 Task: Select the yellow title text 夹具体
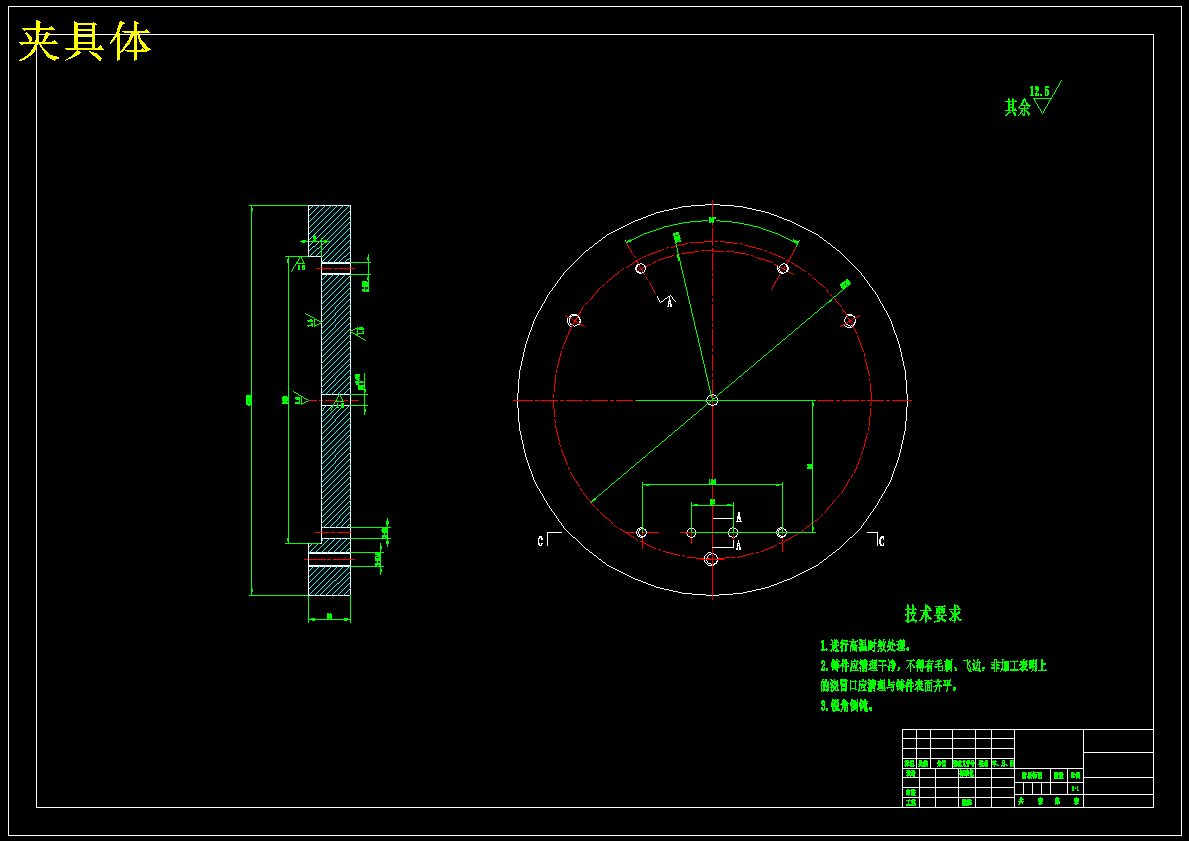point(84,42)
